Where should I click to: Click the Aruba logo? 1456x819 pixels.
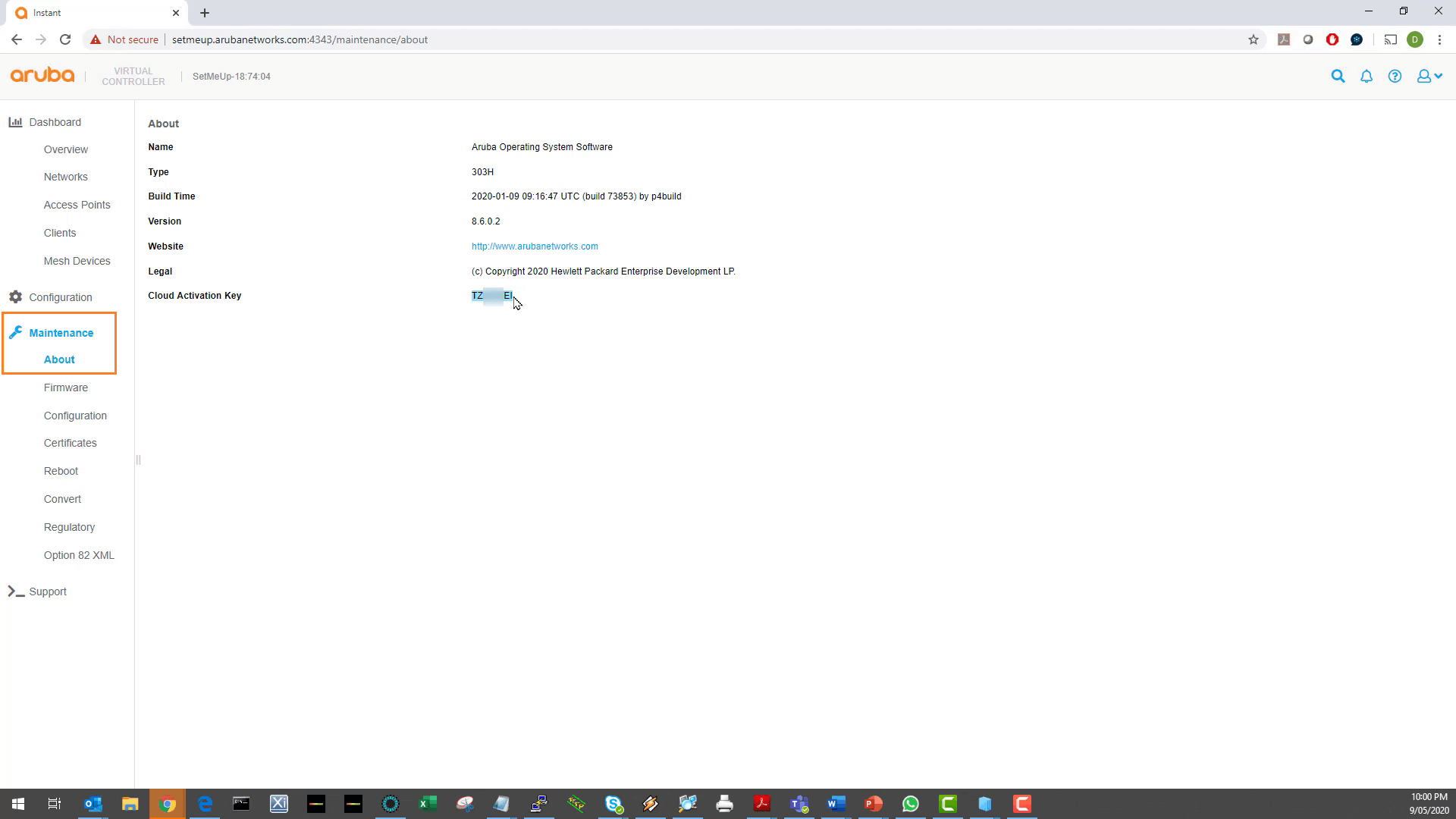[x=42, y=74]
